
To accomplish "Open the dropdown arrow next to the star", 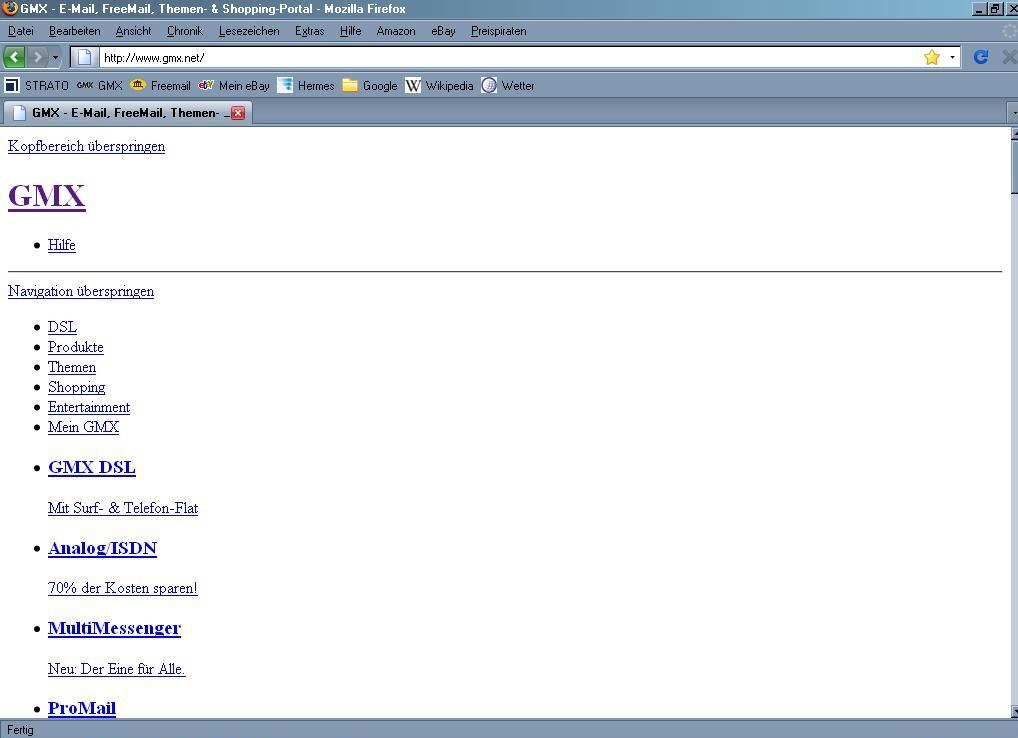I will tap(952, 57).
